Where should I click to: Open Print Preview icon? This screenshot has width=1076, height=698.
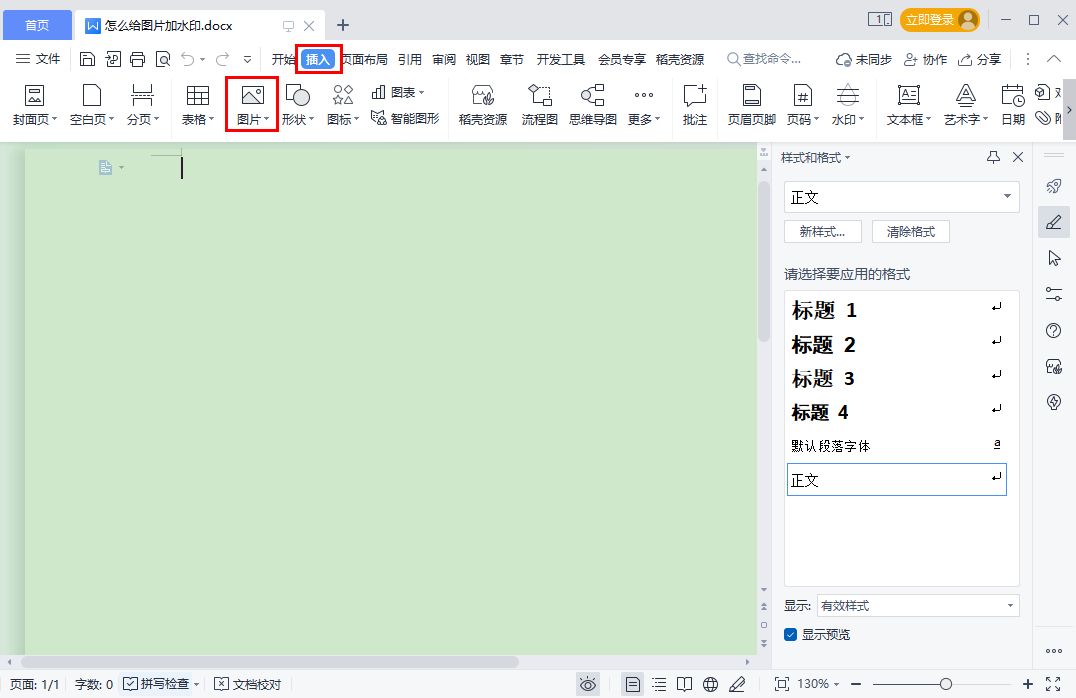(163, 59)
